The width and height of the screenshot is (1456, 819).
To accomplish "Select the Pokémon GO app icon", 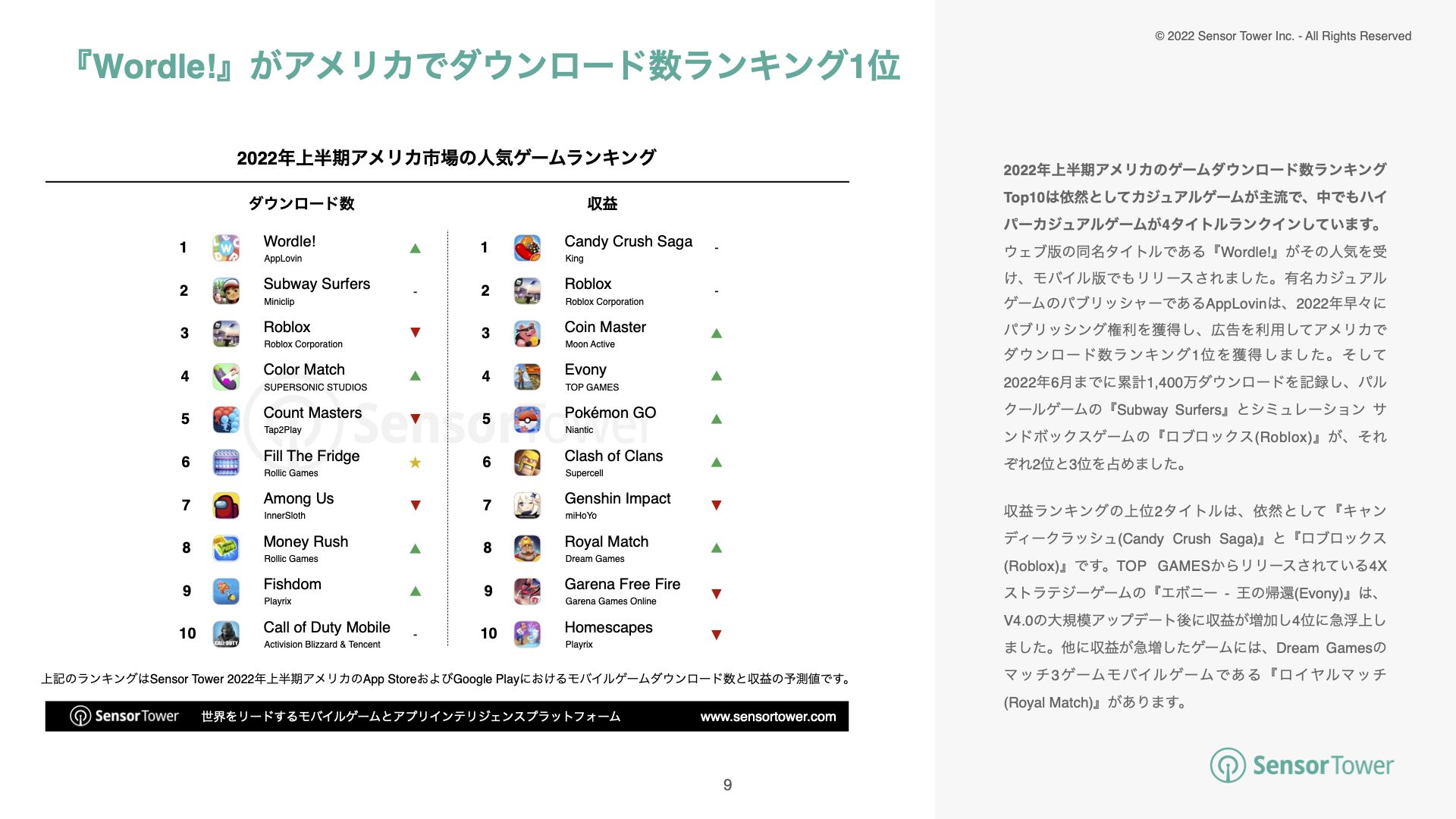I will coord(527,419).
